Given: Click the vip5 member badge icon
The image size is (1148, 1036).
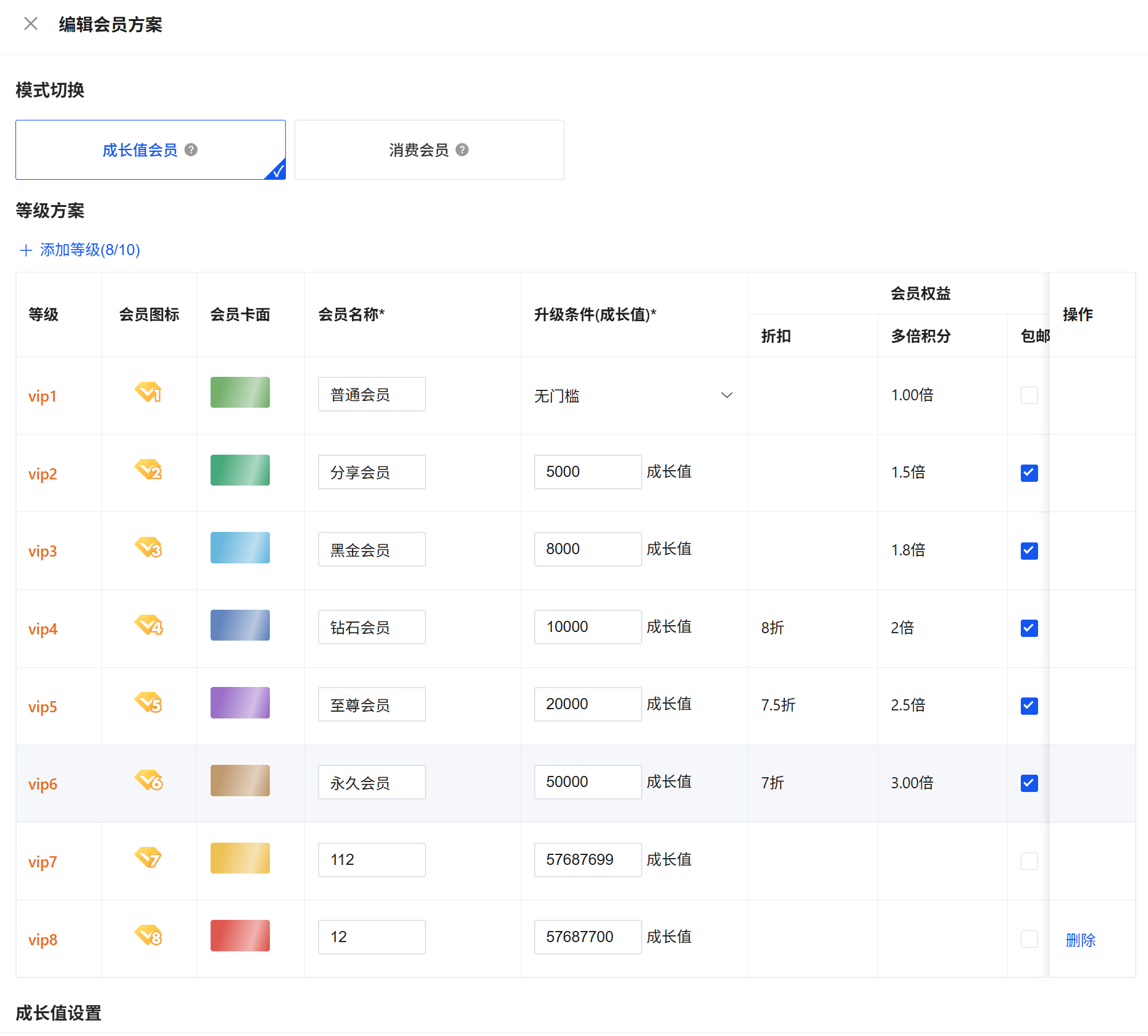Looking at the screenshot, I should 148,703.
